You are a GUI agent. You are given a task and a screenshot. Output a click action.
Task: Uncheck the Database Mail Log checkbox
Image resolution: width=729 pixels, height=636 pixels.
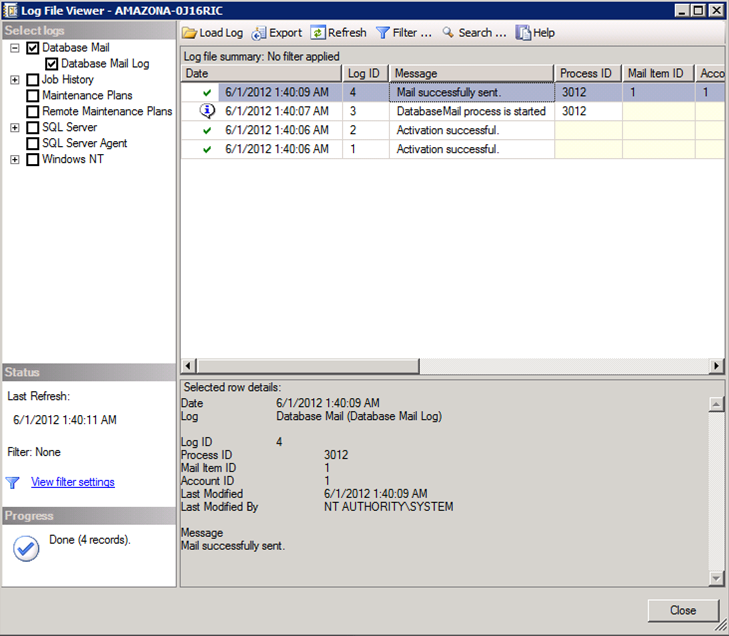52,64
